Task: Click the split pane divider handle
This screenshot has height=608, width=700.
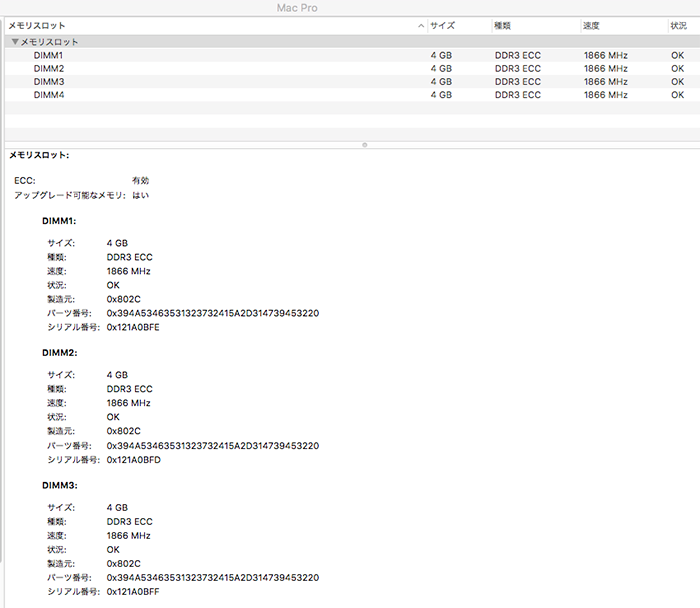Action: 365,145
